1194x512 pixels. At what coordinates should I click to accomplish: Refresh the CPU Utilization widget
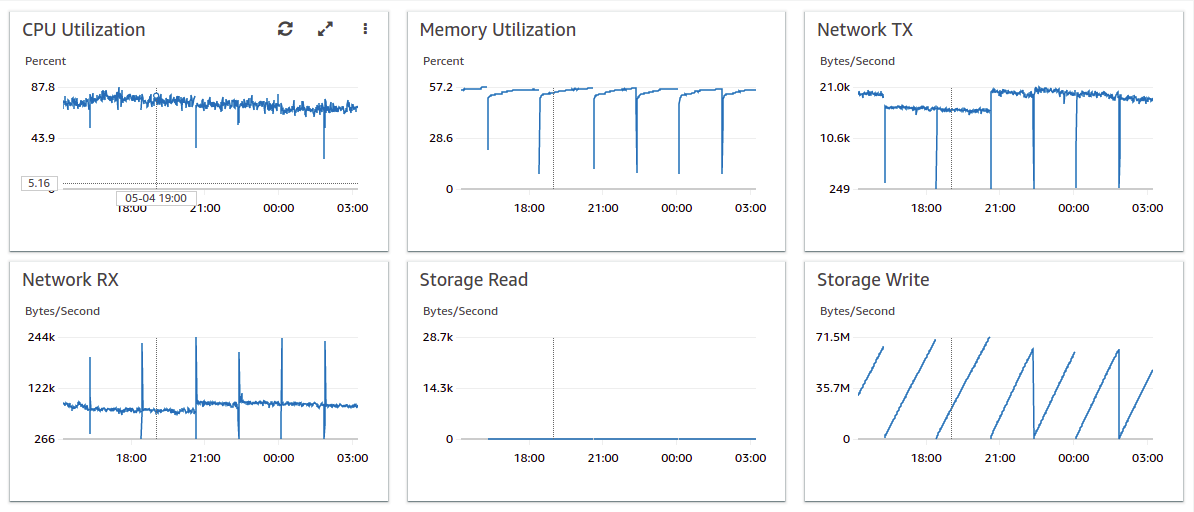coord(285,29)
